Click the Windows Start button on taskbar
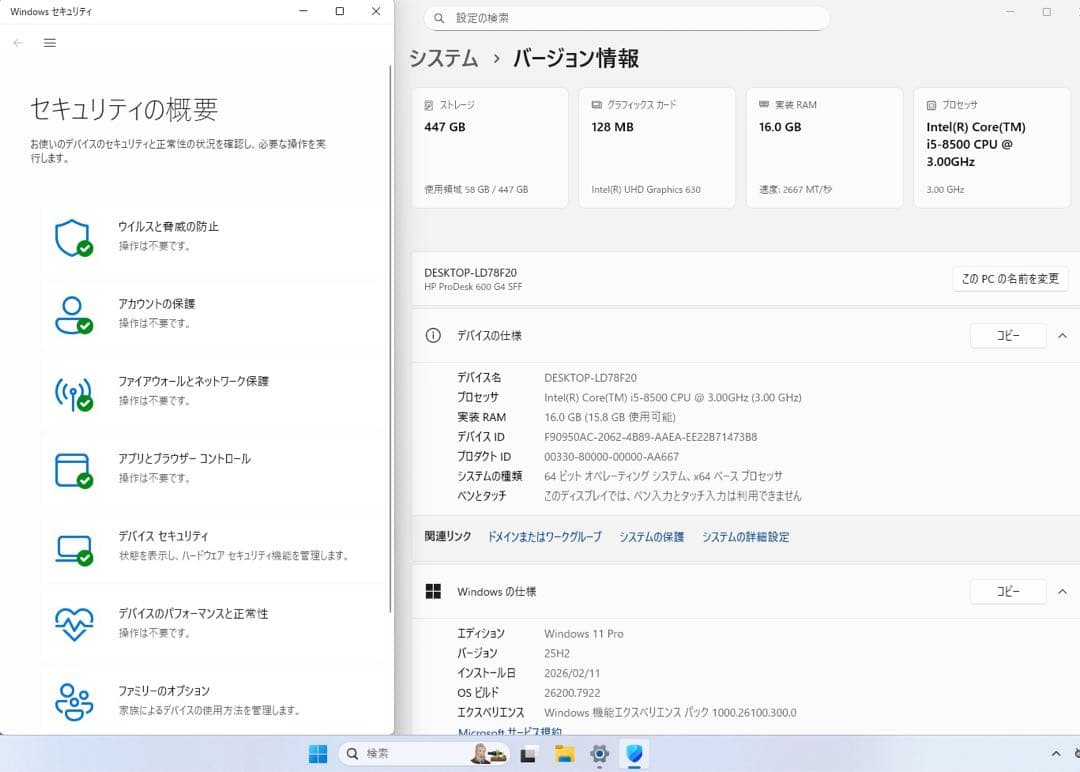This screenshot has width=1080, height=772. coord(318,754)
